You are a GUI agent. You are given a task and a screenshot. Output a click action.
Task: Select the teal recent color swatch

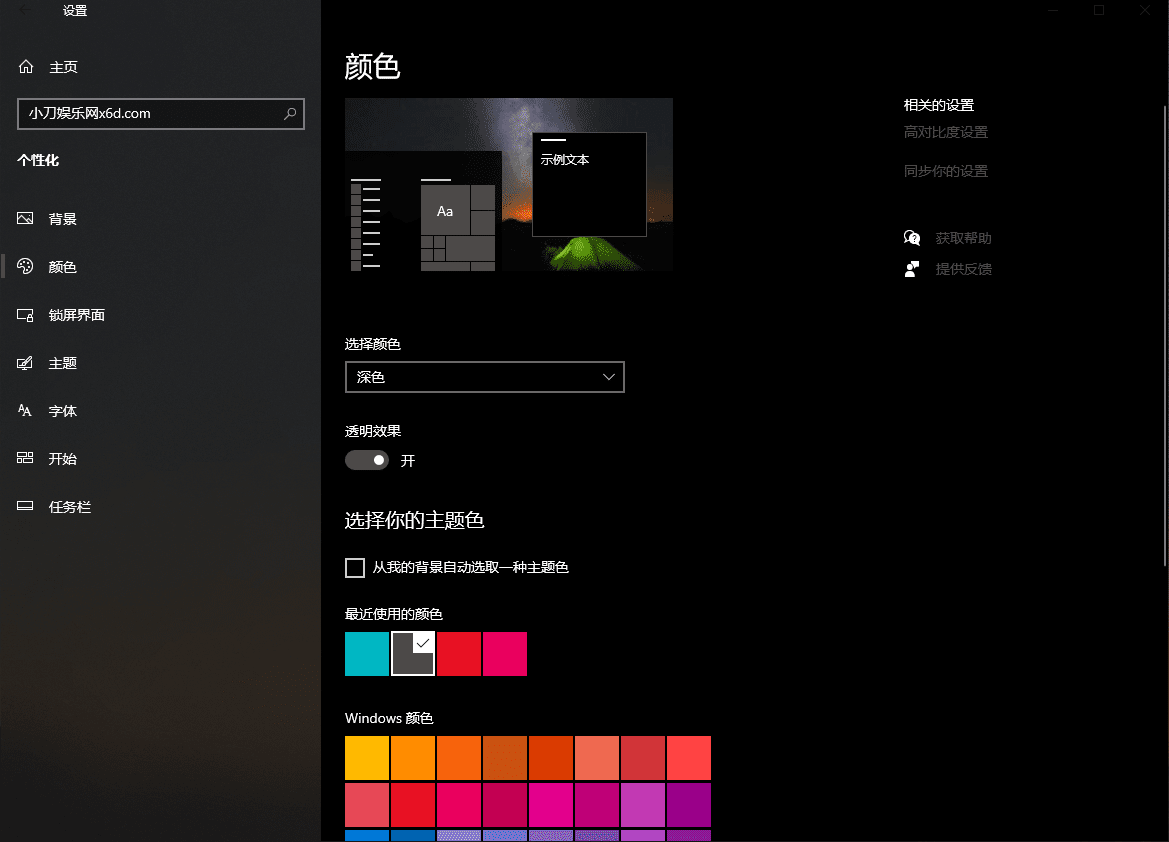click(x=367, y=654)
